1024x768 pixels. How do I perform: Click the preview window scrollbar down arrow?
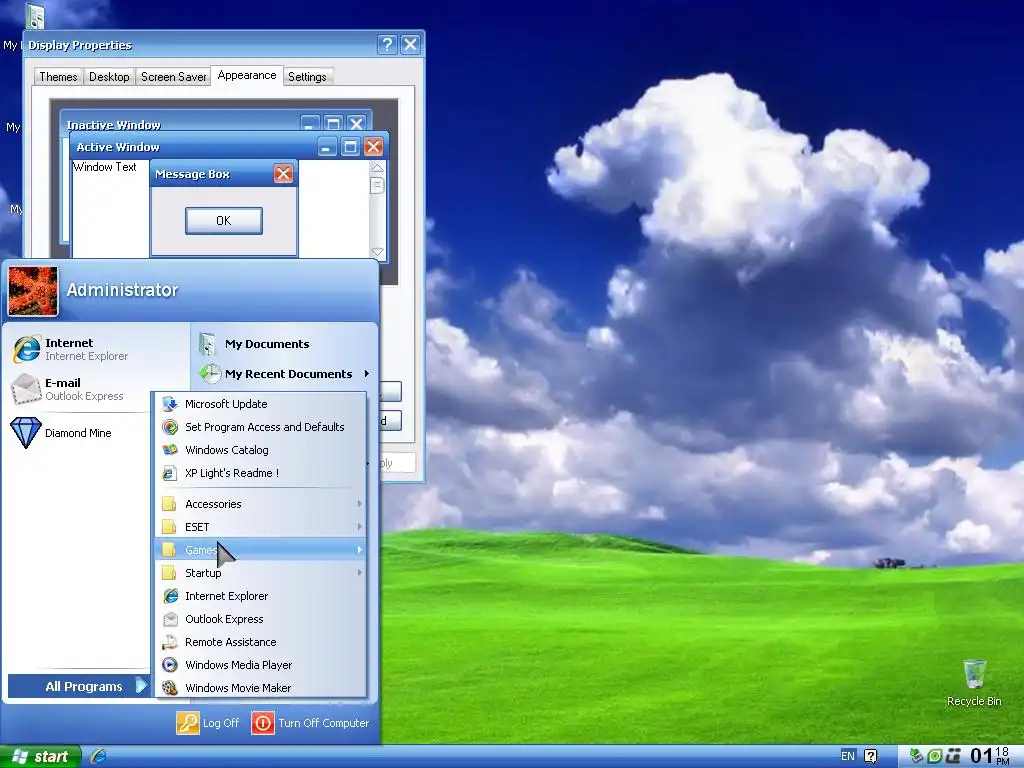coord(377,252)
